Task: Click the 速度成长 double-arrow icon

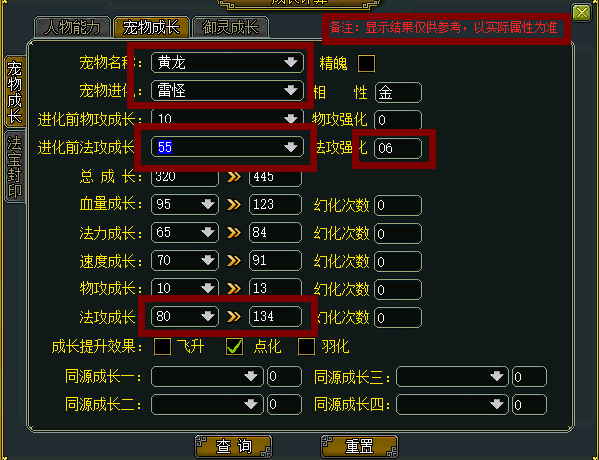Action: pyautogui.click(x=234, y=261)
